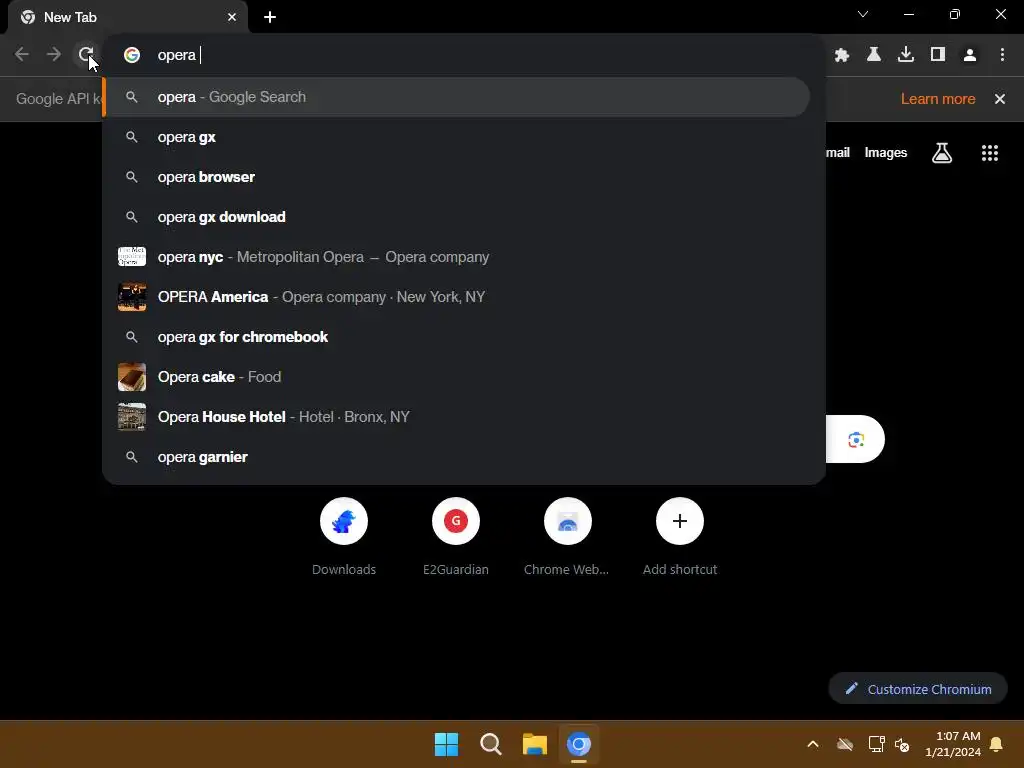
Task: Choose the 'Opera cake' Food suggestion
Action: coord(456,377)
